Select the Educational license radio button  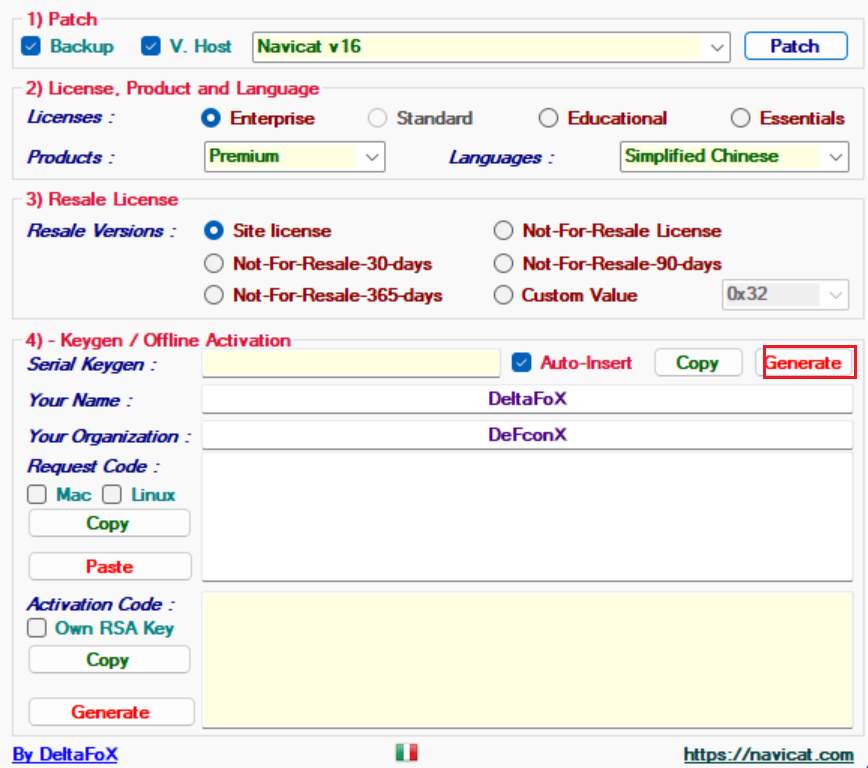click(548, 118)
